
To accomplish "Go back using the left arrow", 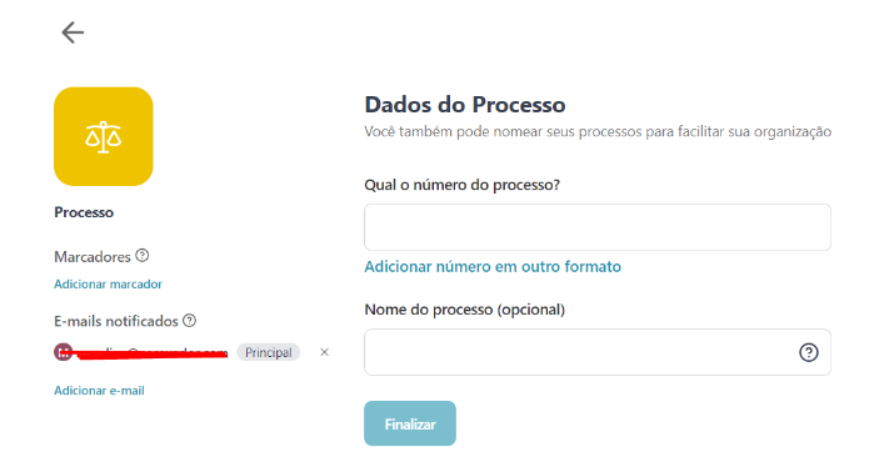I will 72,33.
